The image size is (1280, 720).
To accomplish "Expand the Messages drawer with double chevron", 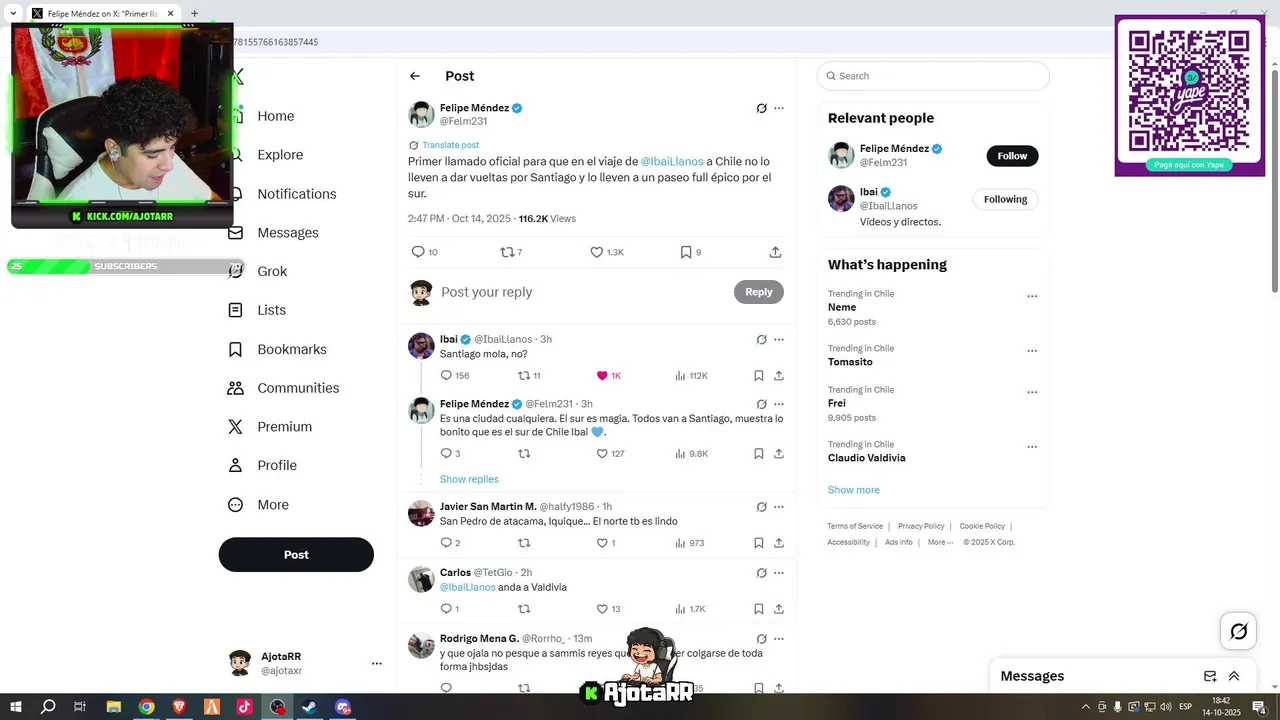I will [x=1234, y=676].
